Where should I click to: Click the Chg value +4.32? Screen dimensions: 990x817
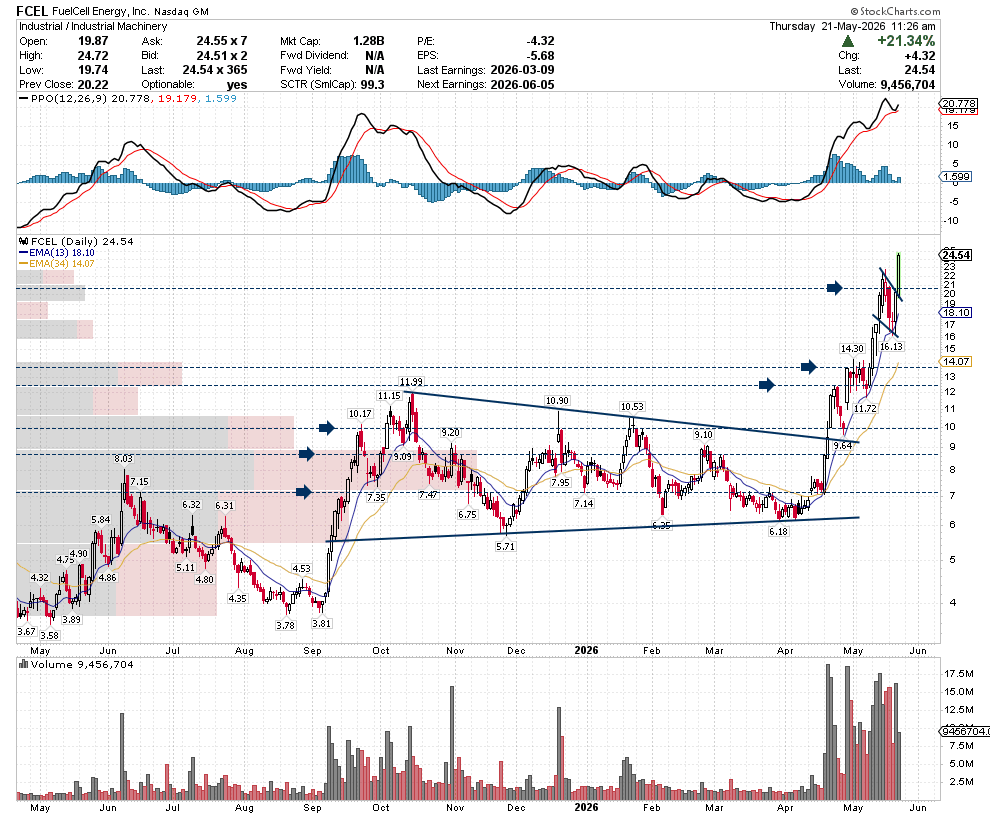click(919, 56)
